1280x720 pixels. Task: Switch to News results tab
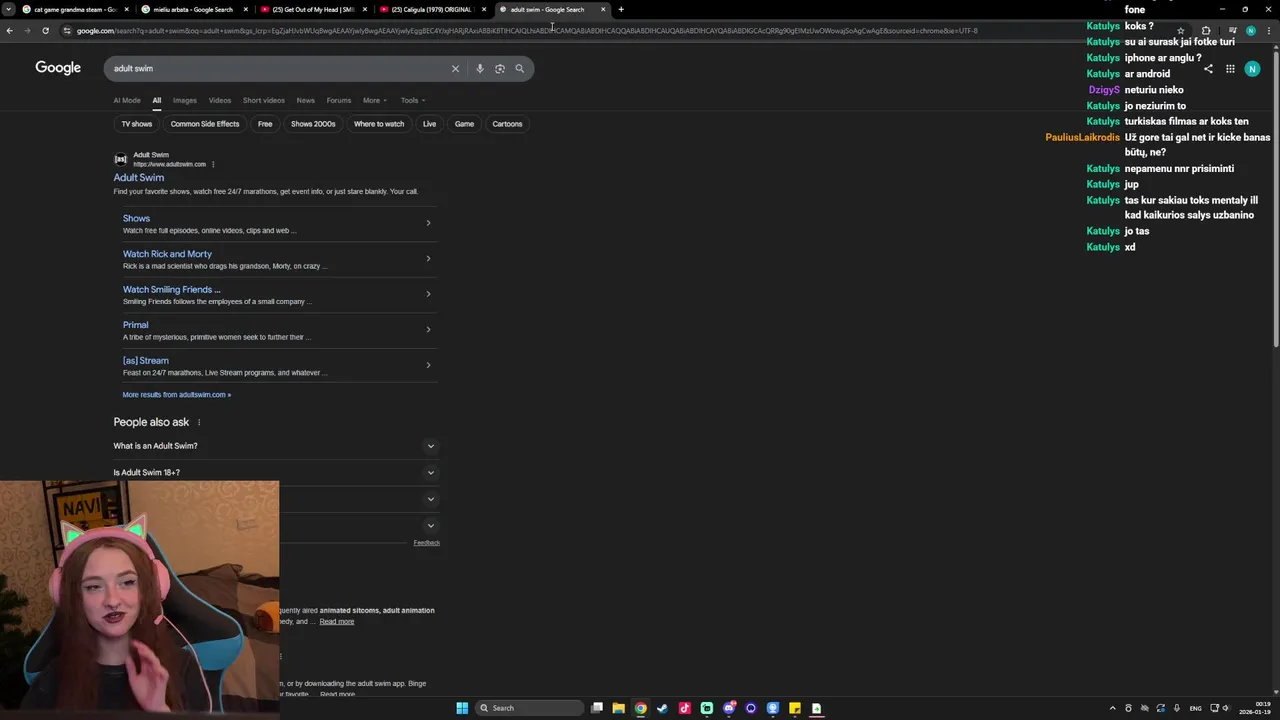305,100
